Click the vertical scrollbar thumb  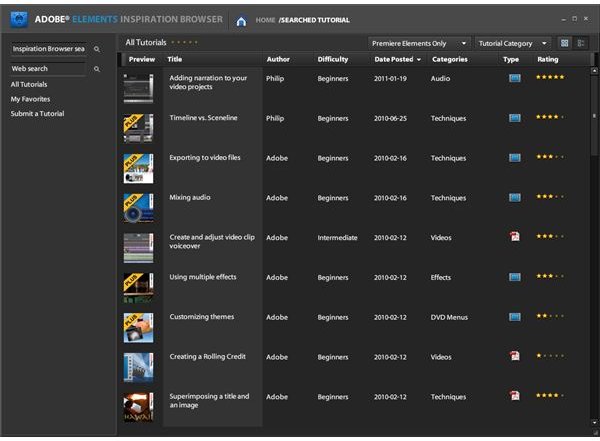point(594,115)
